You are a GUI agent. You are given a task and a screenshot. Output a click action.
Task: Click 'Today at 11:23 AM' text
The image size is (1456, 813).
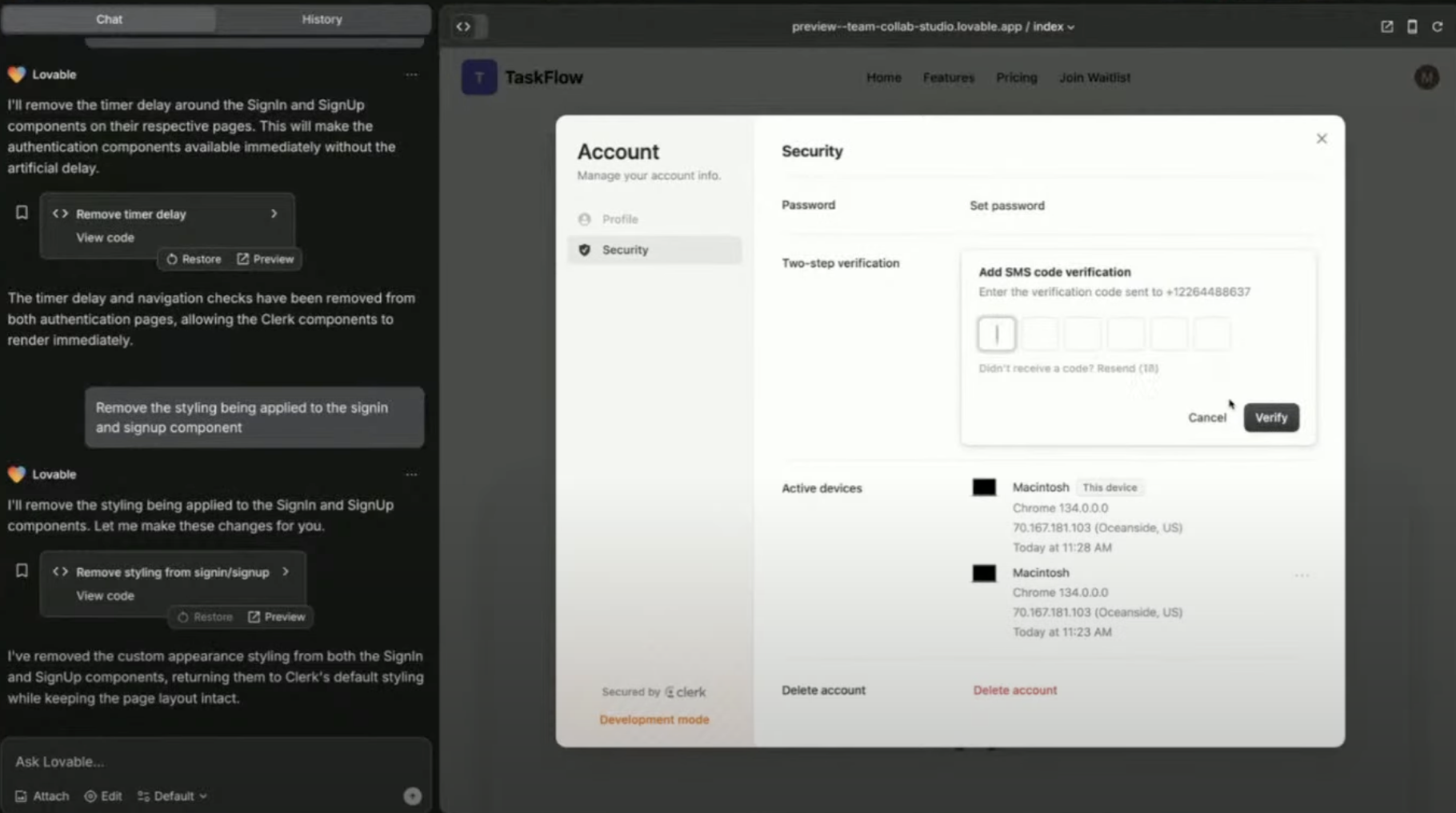(1062, 632)
